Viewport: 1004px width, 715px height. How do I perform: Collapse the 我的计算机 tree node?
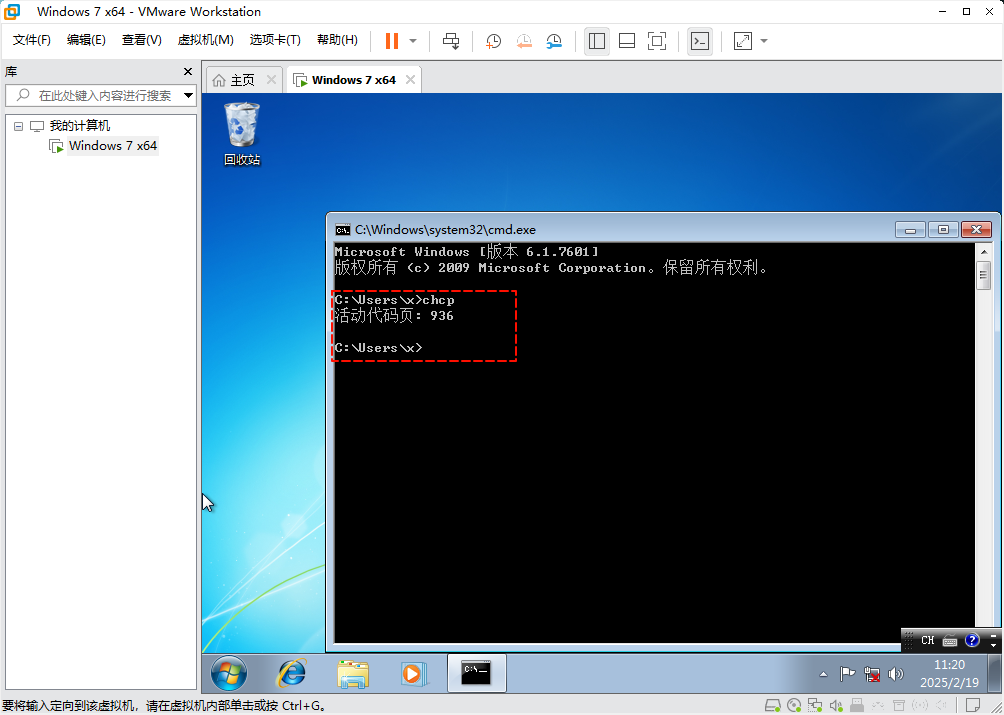(17, 125)
